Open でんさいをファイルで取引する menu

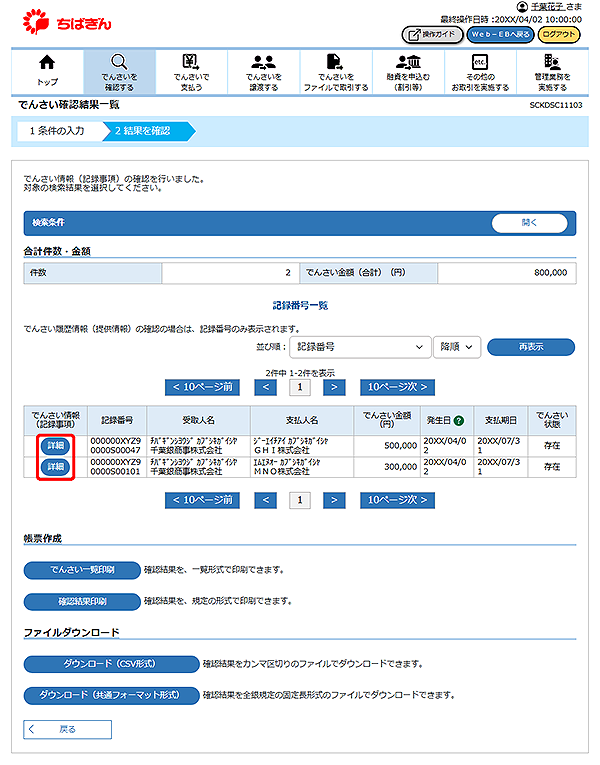[336, 72]
